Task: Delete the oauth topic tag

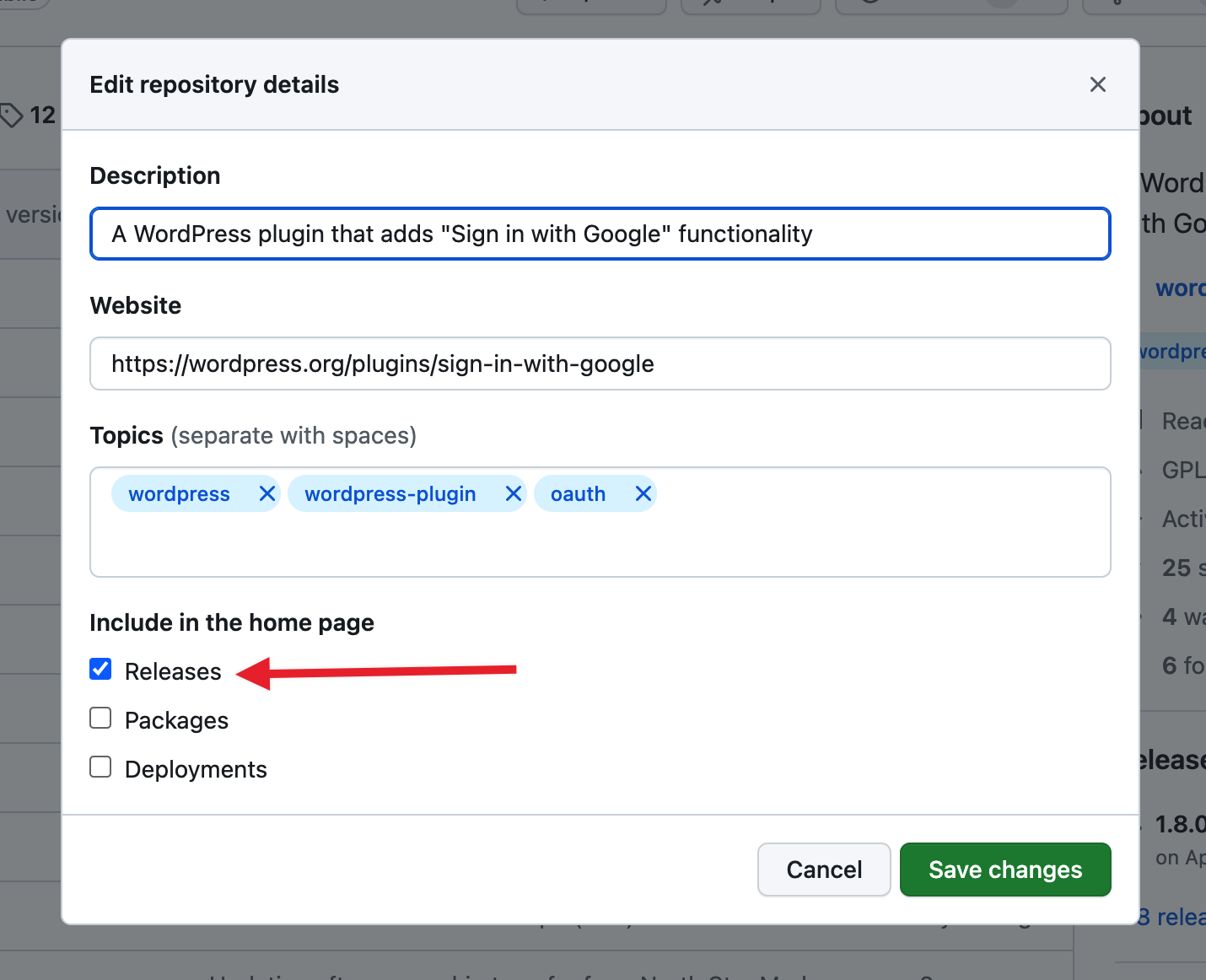Action: coord(643,493)
